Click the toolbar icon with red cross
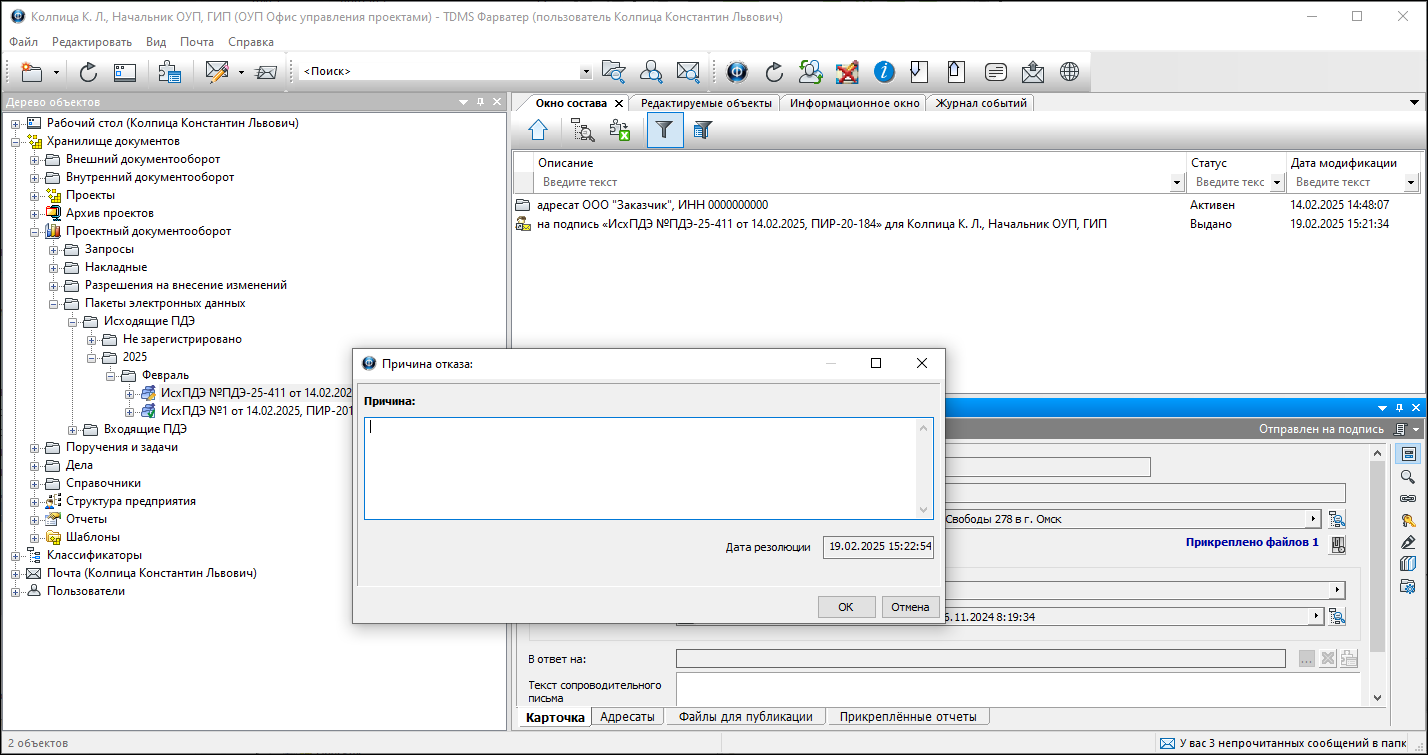 (x=847, y=72)
